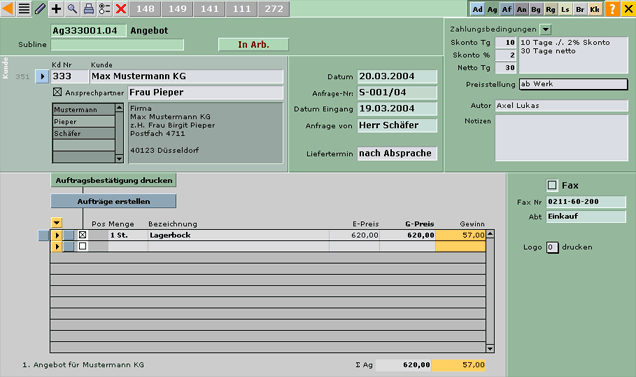Select the pencil edit icon
The image size is (636, 377).
[x=40, y=9]
